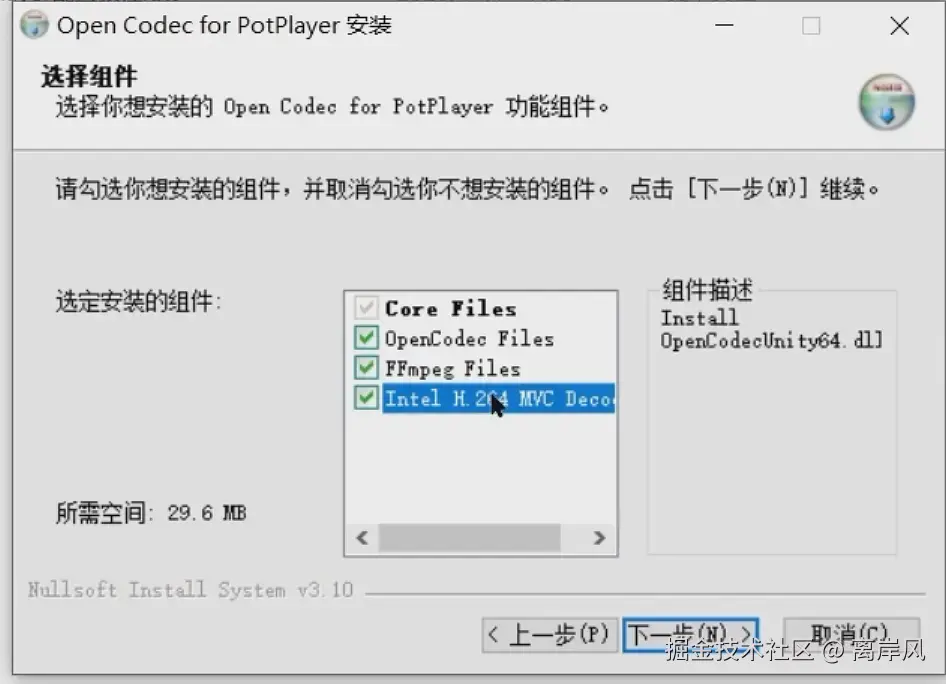Viewport: 946px width, 684px height.
Task: Click the component list scroll left arrow
Action: 363,537
